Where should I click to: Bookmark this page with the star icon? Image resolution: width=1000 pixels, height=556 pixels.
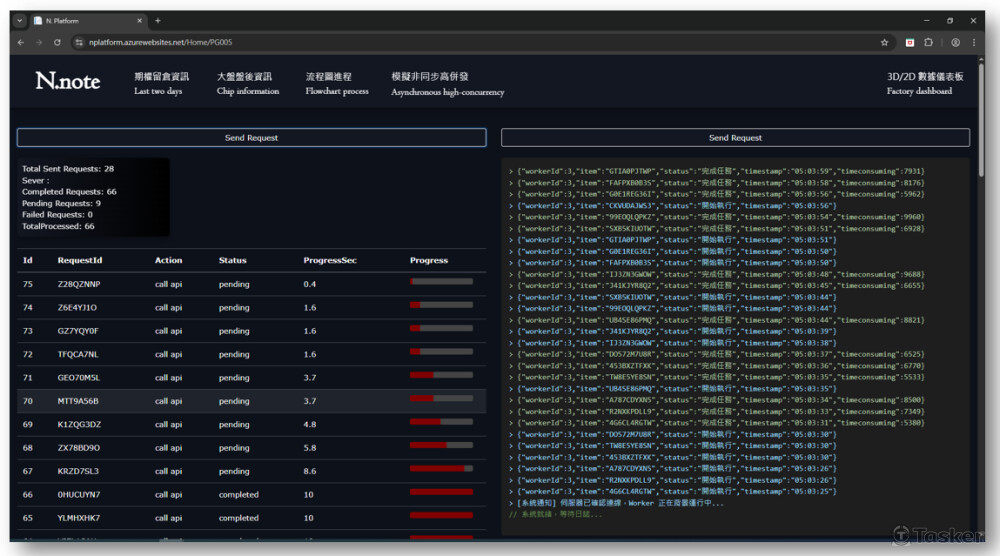(x=884, y=43)
